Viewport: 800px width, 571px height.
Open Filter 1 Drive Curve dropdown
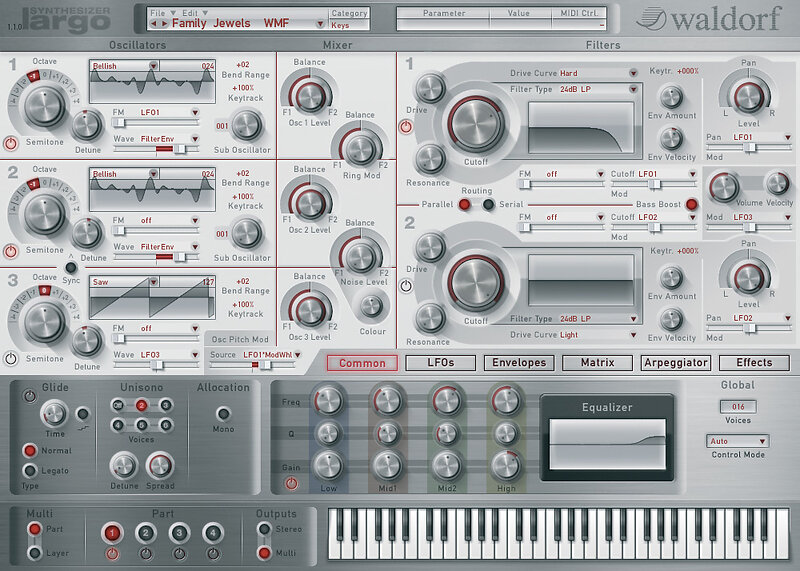click(x=633, y=73)
